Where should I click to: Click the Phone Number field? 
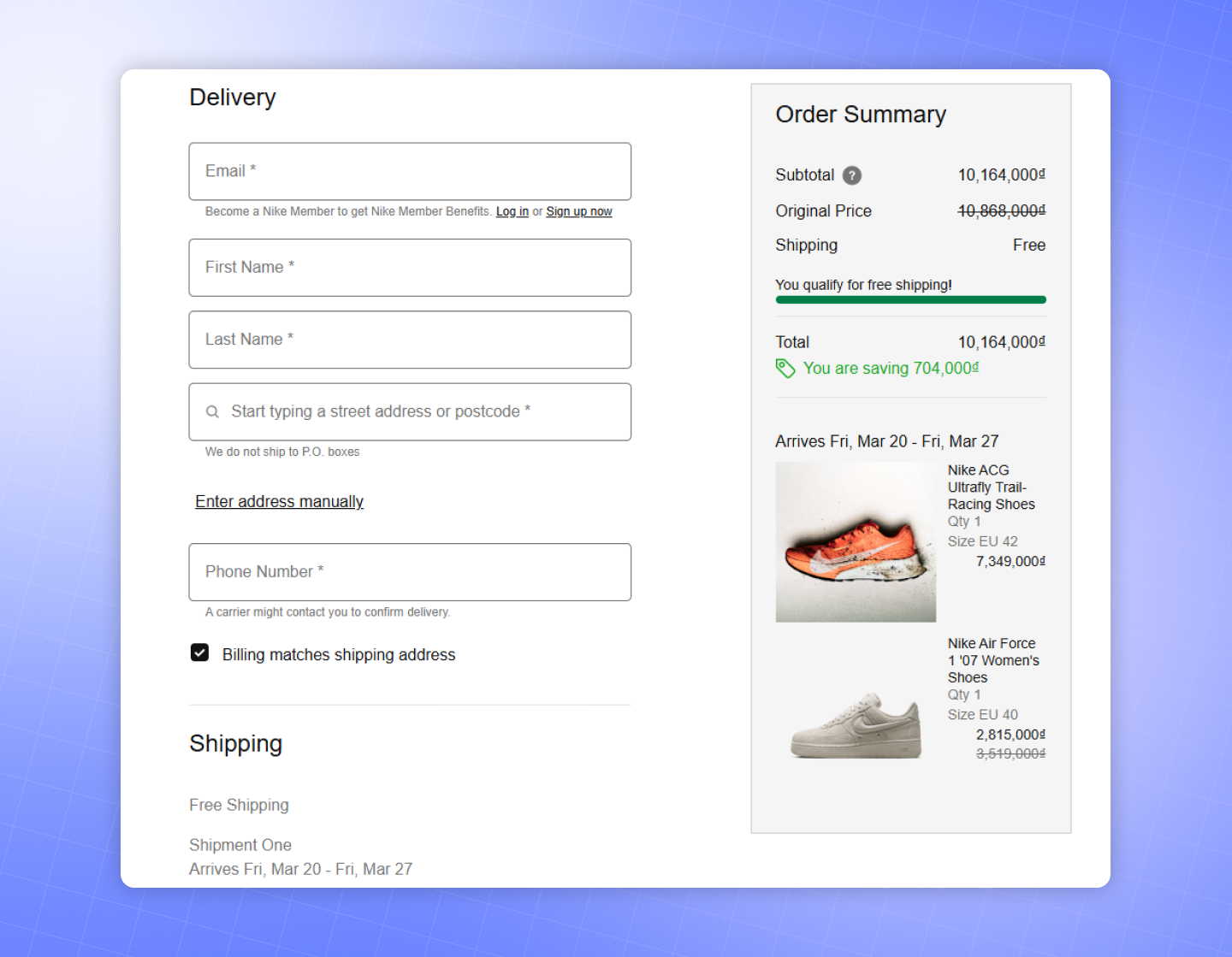410,572
